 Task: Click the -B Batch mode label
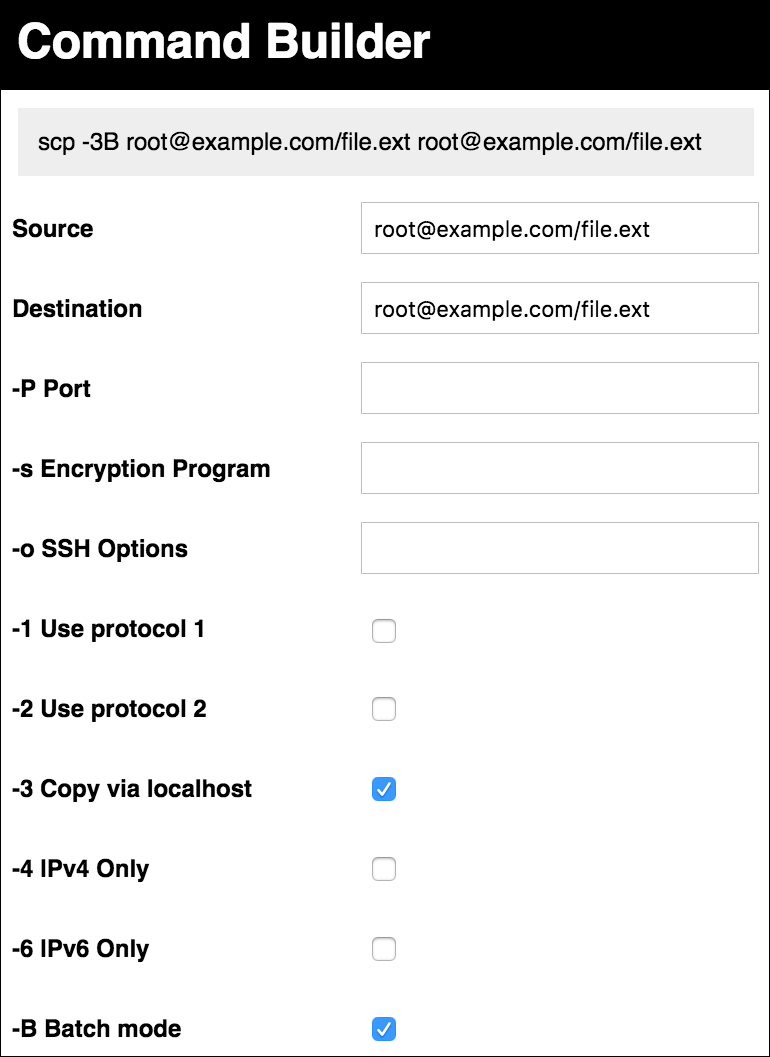pyautogui.click(x=97, y=1029)
